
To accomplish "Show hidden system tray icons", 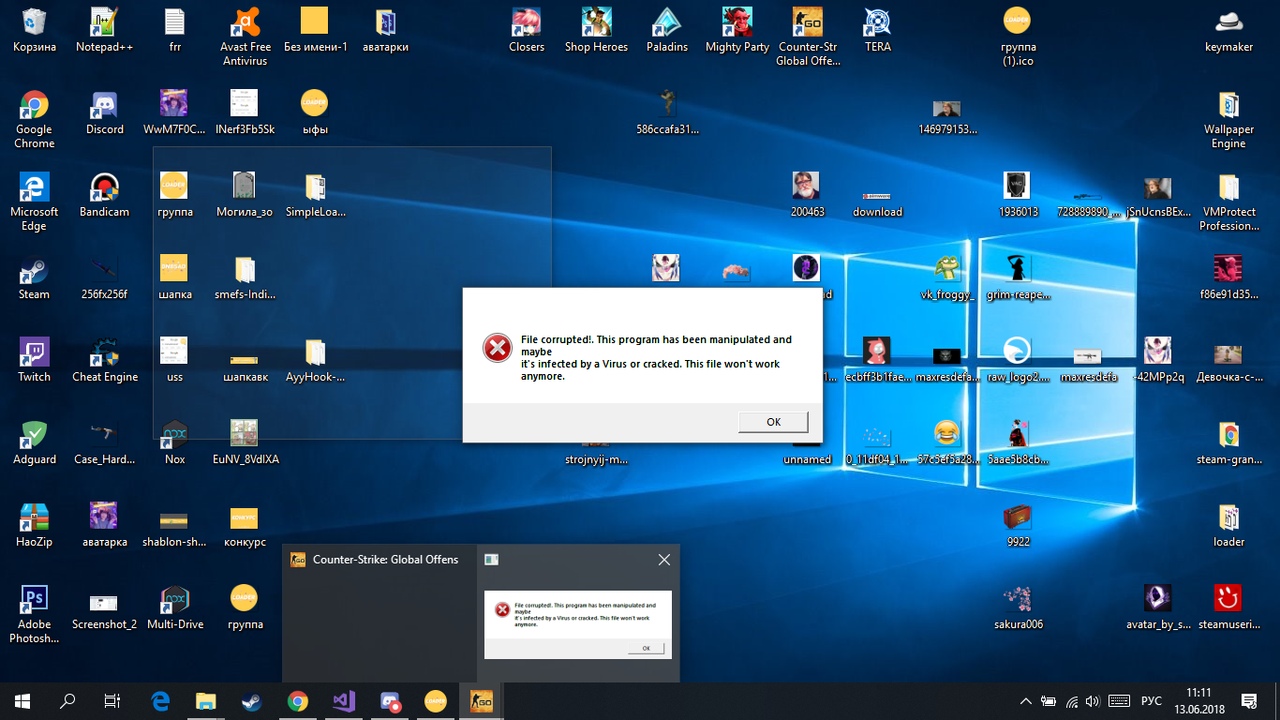I will point(1025,701).
